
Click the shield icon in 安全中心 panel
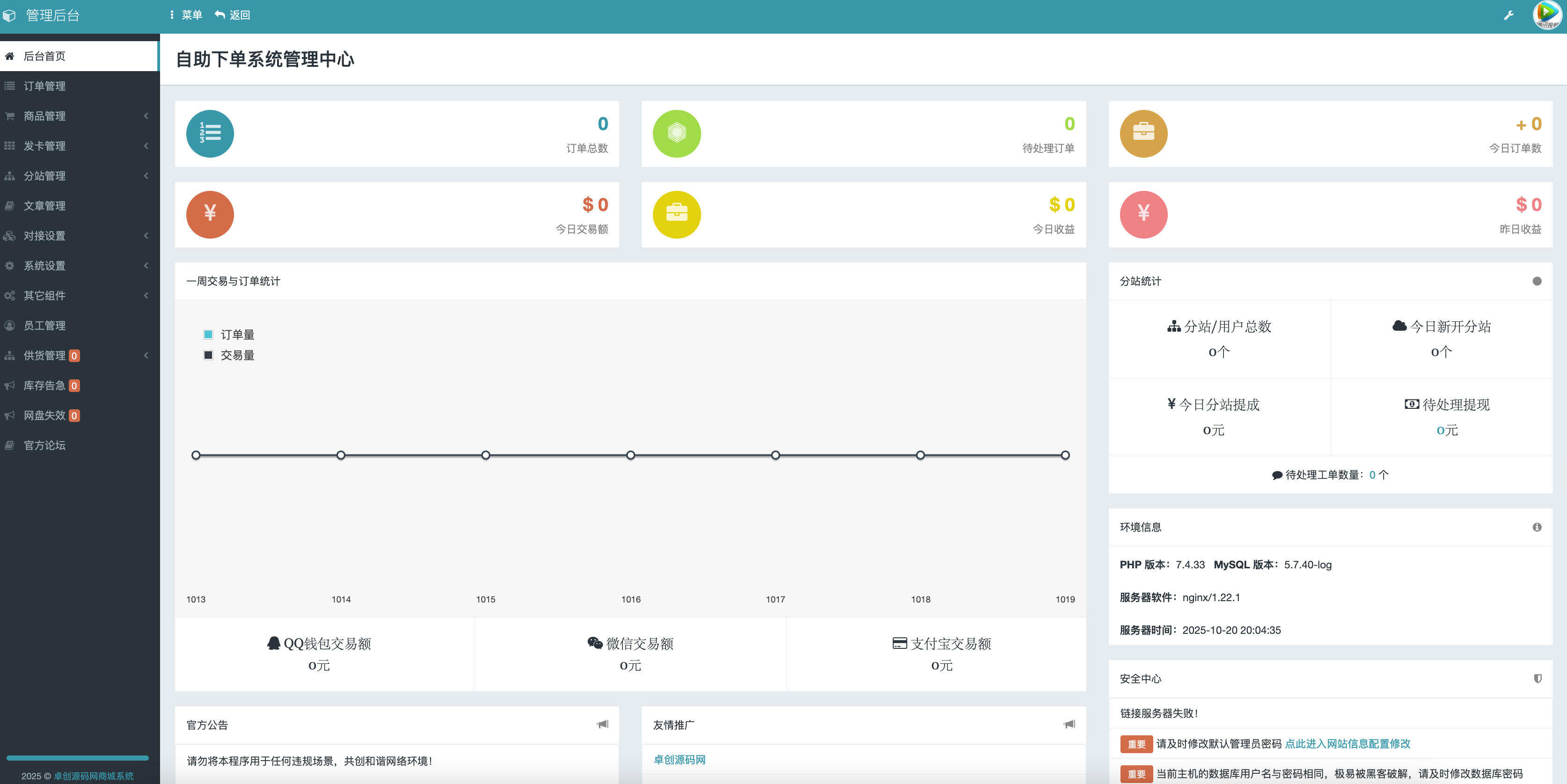(x=1537, y=678)
